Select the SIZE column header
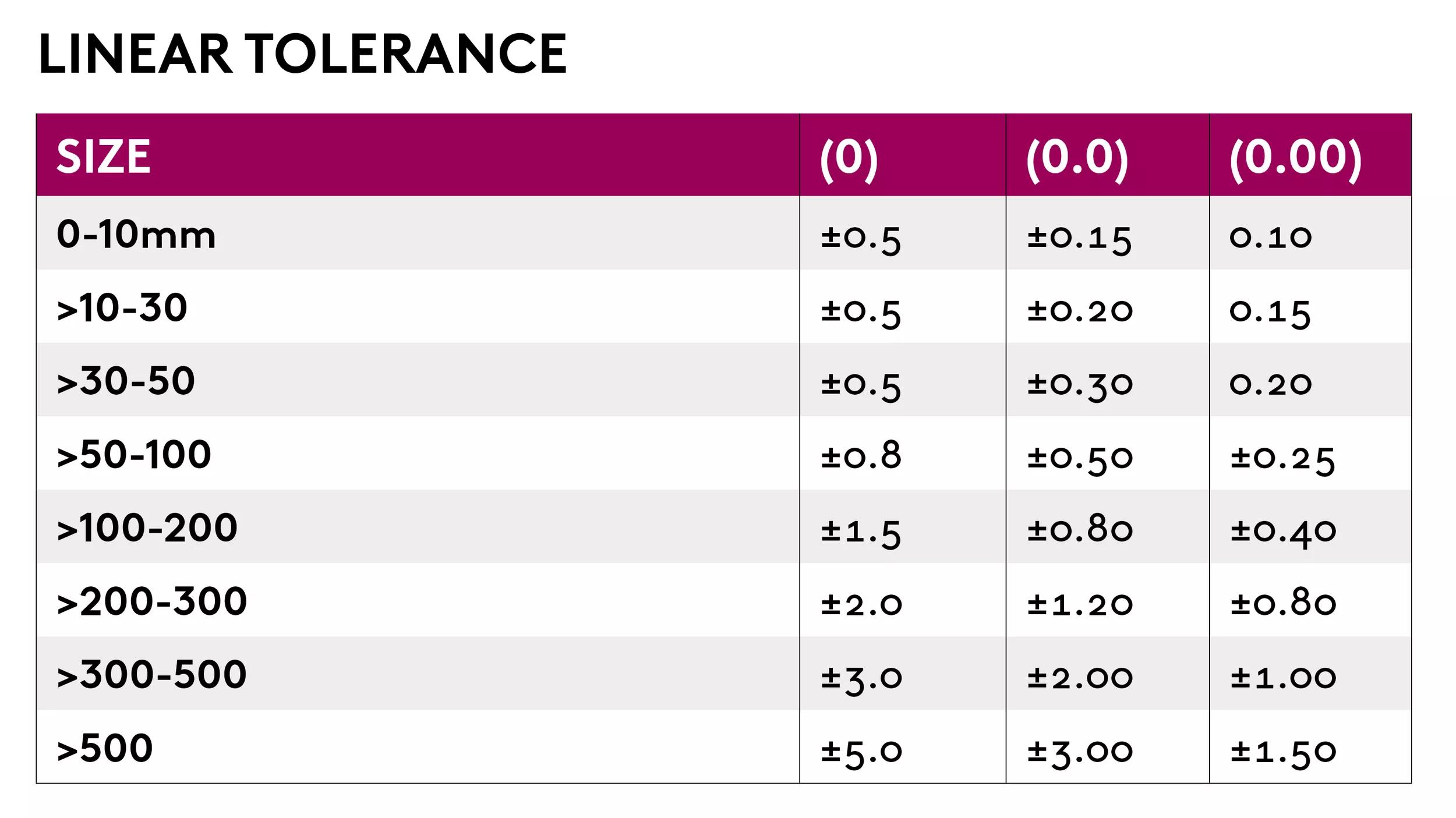The image size is (1456, 818). click(104, 157)
